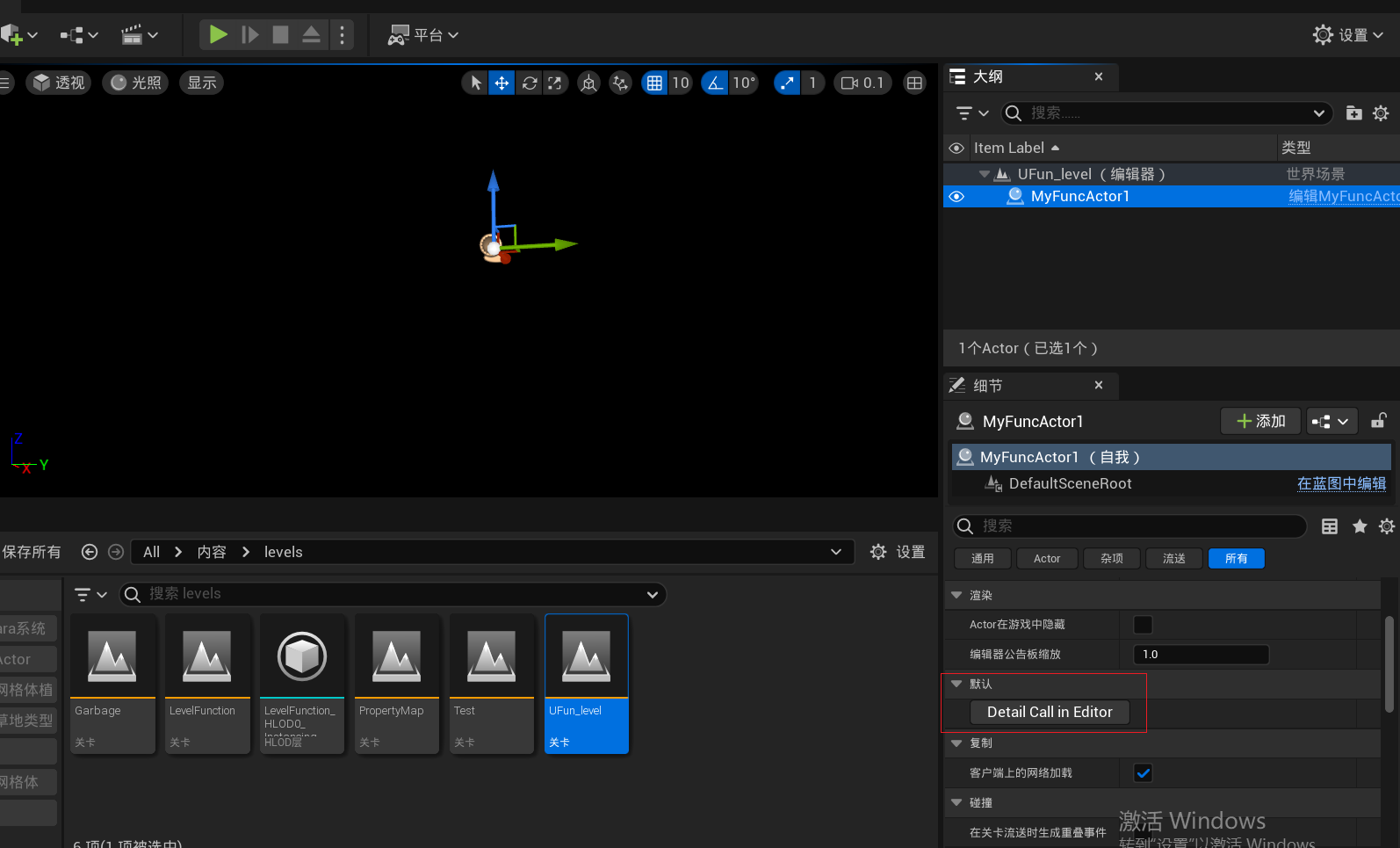Select the scale gizmo tool
The height and width of the screenshot is (848, 1400).
tap(555, 83)
